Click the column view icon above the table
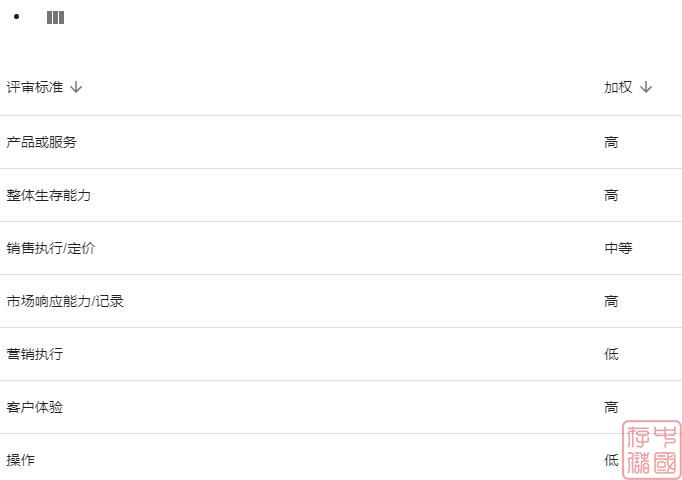Image resolution: width=682 pixels, height=480 pixels. point(55,18)
